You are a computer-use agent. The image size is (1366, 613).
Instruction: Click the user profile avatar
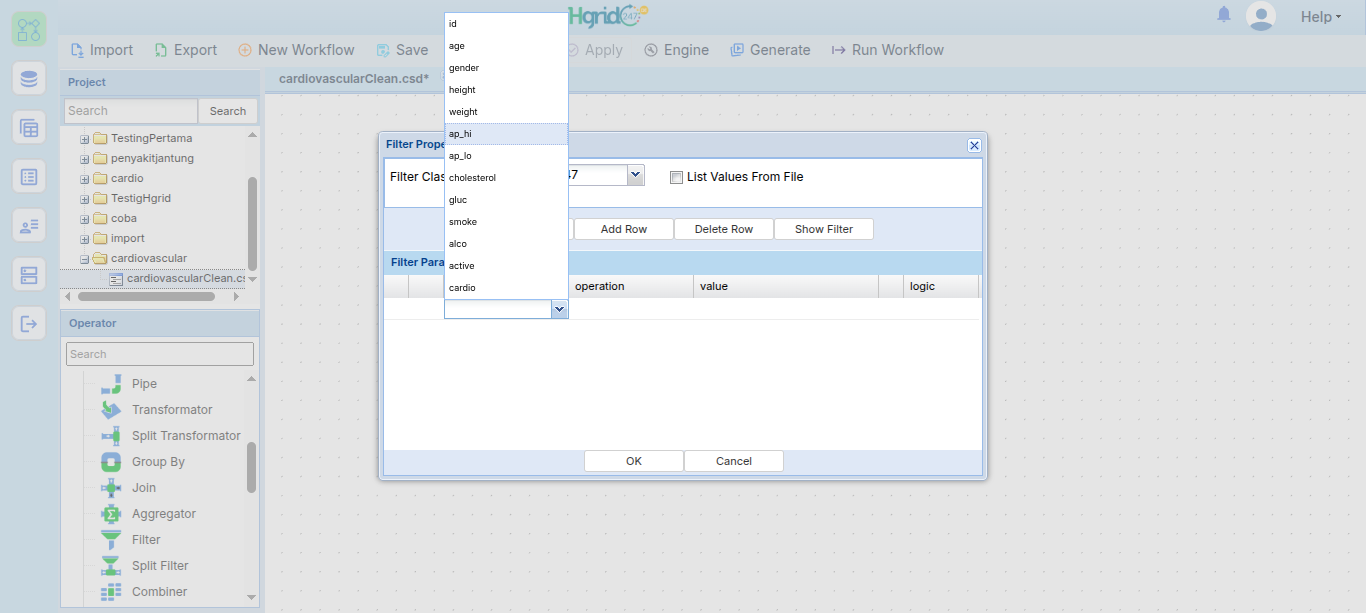point(1261,16)
